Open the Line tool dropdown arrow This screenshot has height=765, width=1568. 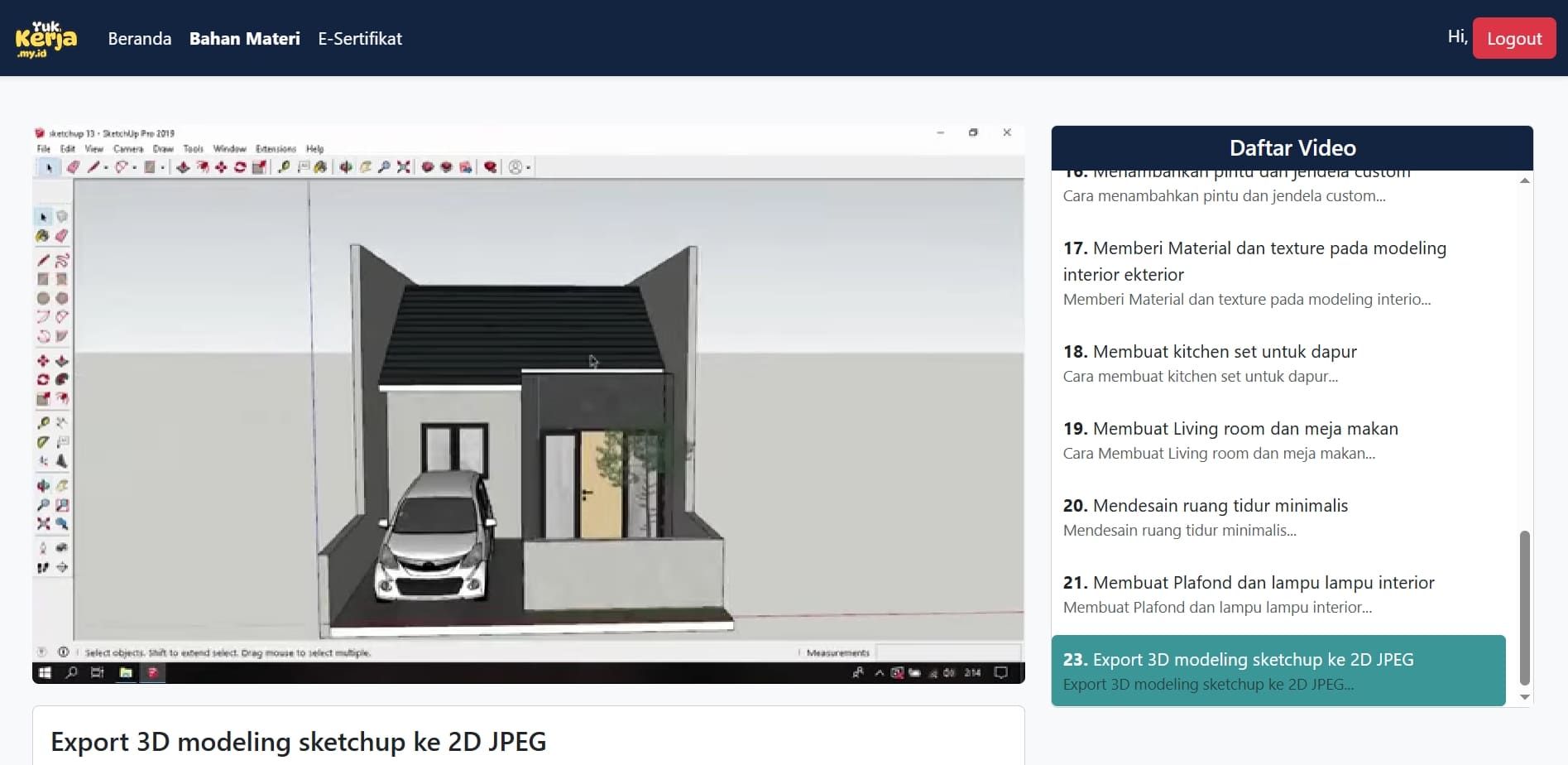click(x=106, y=168)
